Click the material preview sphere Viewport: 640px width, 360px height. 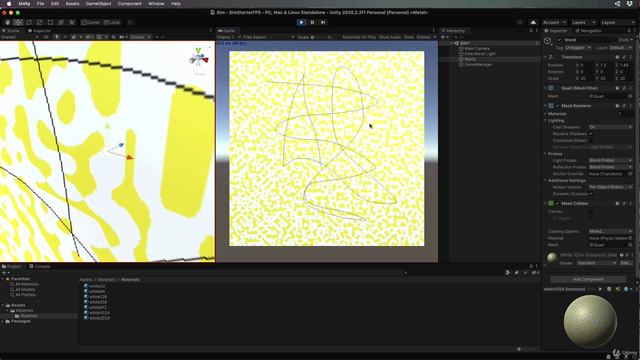(590, 322)
